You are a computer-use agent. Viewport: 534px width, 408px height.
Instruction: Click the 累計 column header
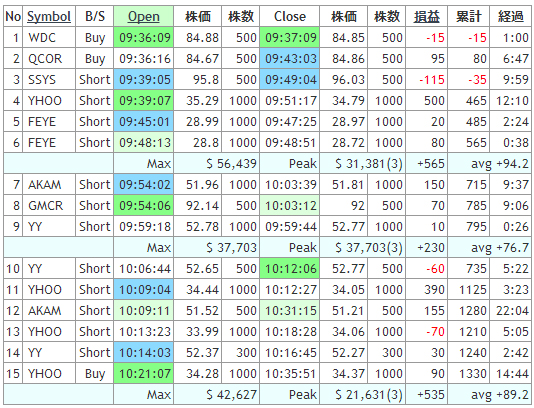tap(469, 16)
